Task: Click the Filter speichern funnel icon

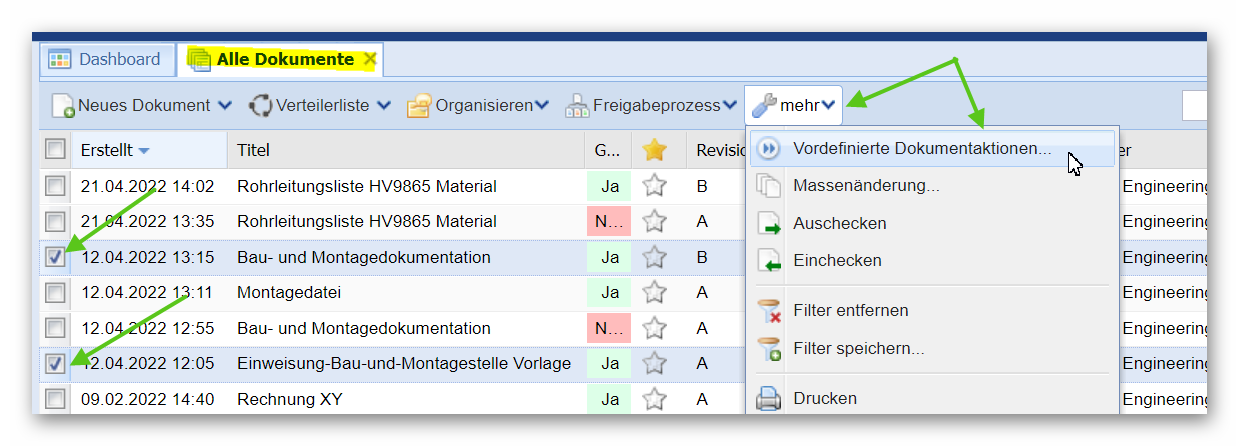Action: 768,349
